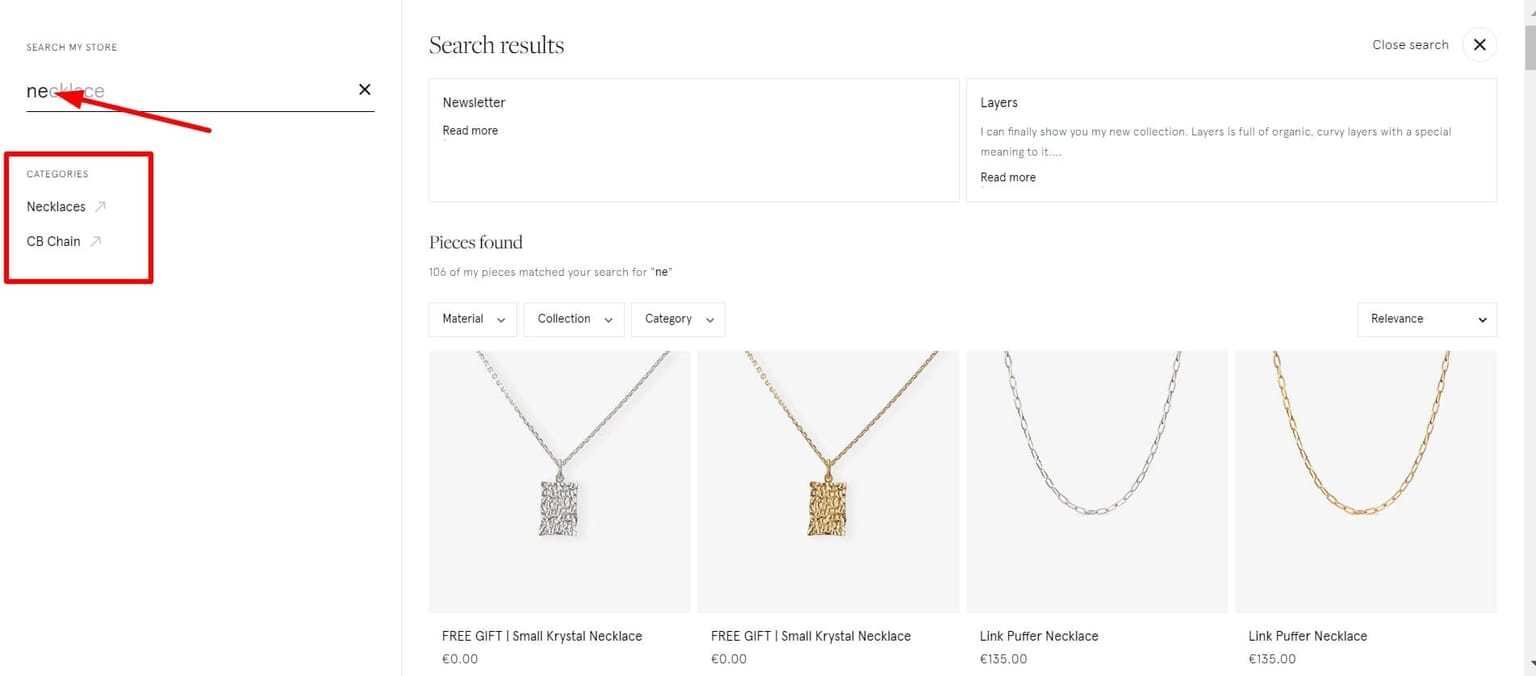1536x676 pixels.
Task: Click the page's vertical scrollbar
Action: pyautogui.click(x=1527, y=300)
